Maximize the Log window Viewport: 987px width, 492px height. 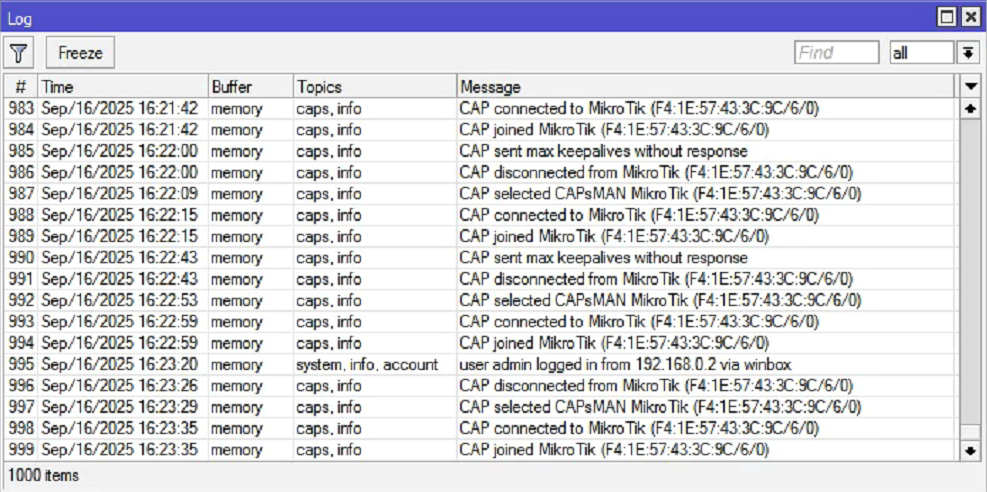[x=947, y=18]
